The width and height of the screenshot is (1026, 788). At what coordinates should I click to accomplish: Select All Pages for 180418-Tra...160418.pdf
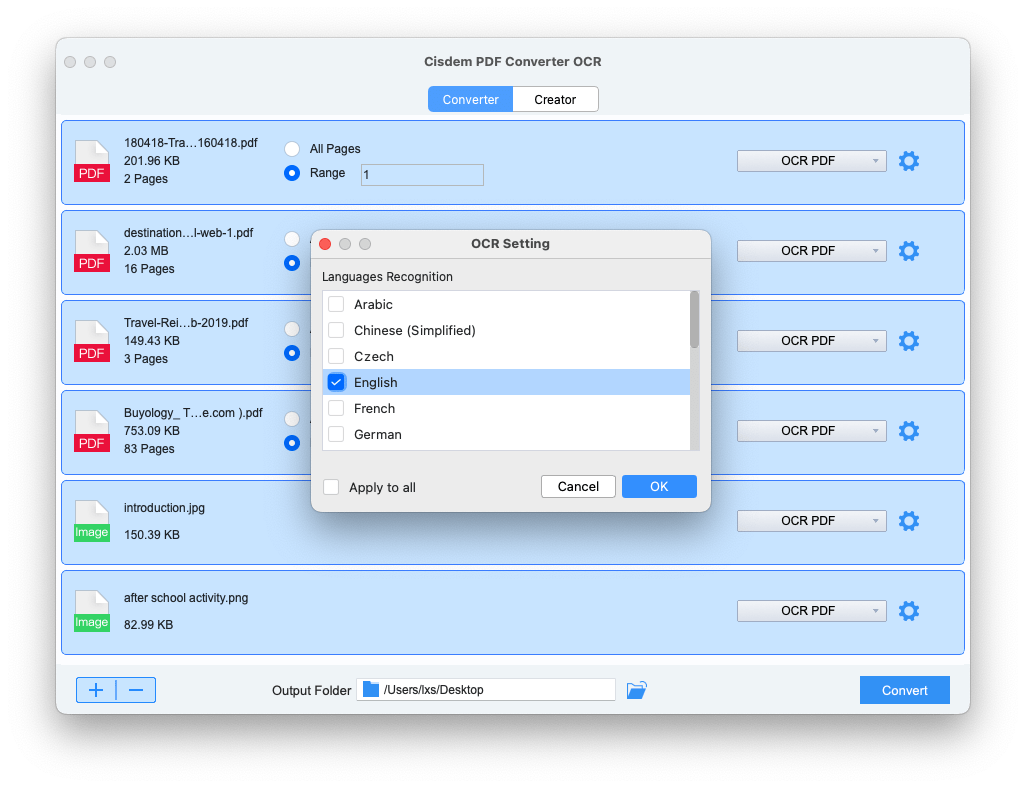pyautogui.click(x=291, y=147)
